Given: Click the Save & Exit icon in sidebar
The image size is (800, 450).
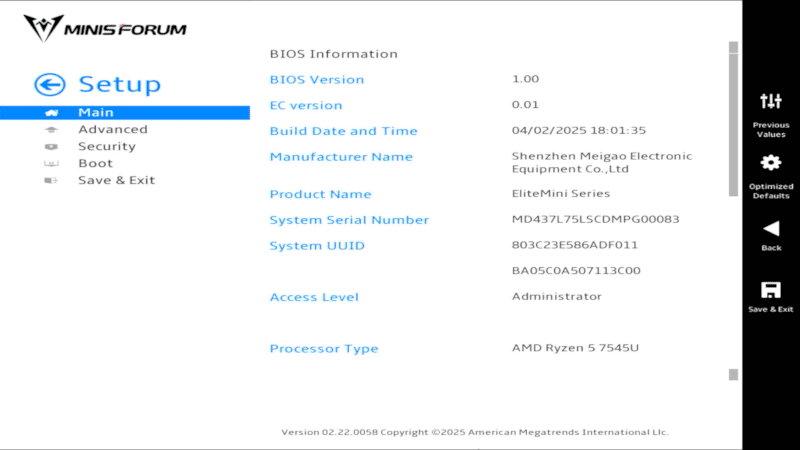Looking at the screenshot, I should click(x=51, y=181).
